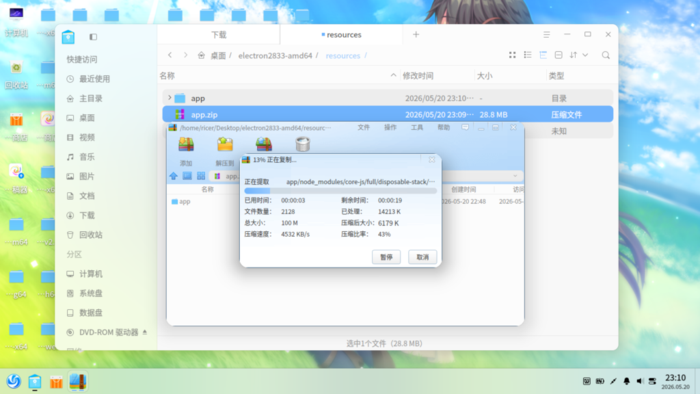Open launcher from taskbar swirl icon

(x=14, y=382)
